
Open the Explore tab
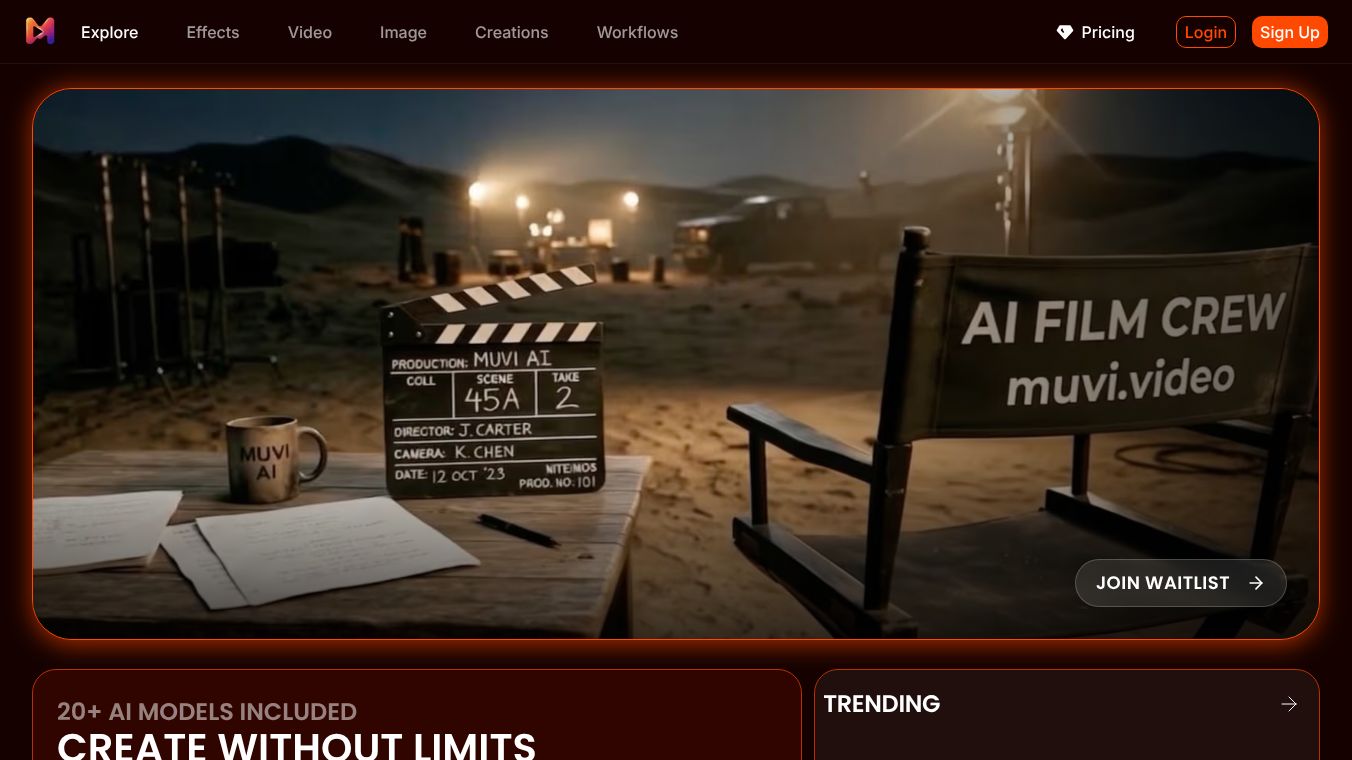(110, 32)
